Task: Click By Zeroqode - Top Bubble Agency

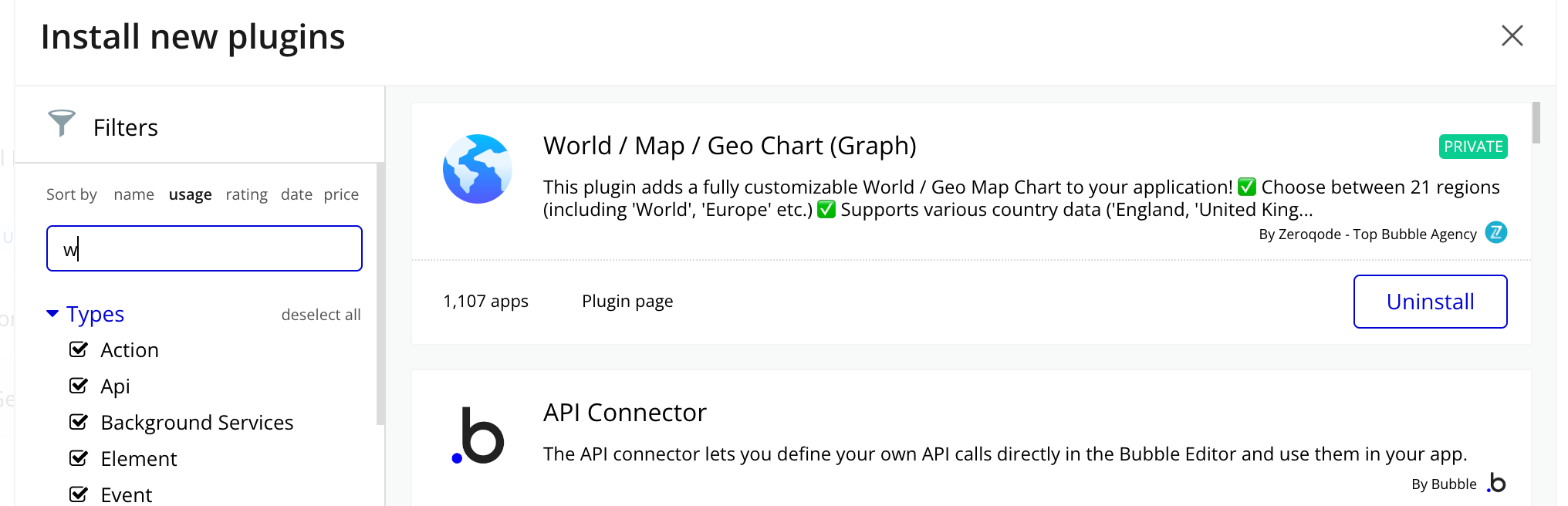Action: pyautogui.click(x=1367, y=234)
